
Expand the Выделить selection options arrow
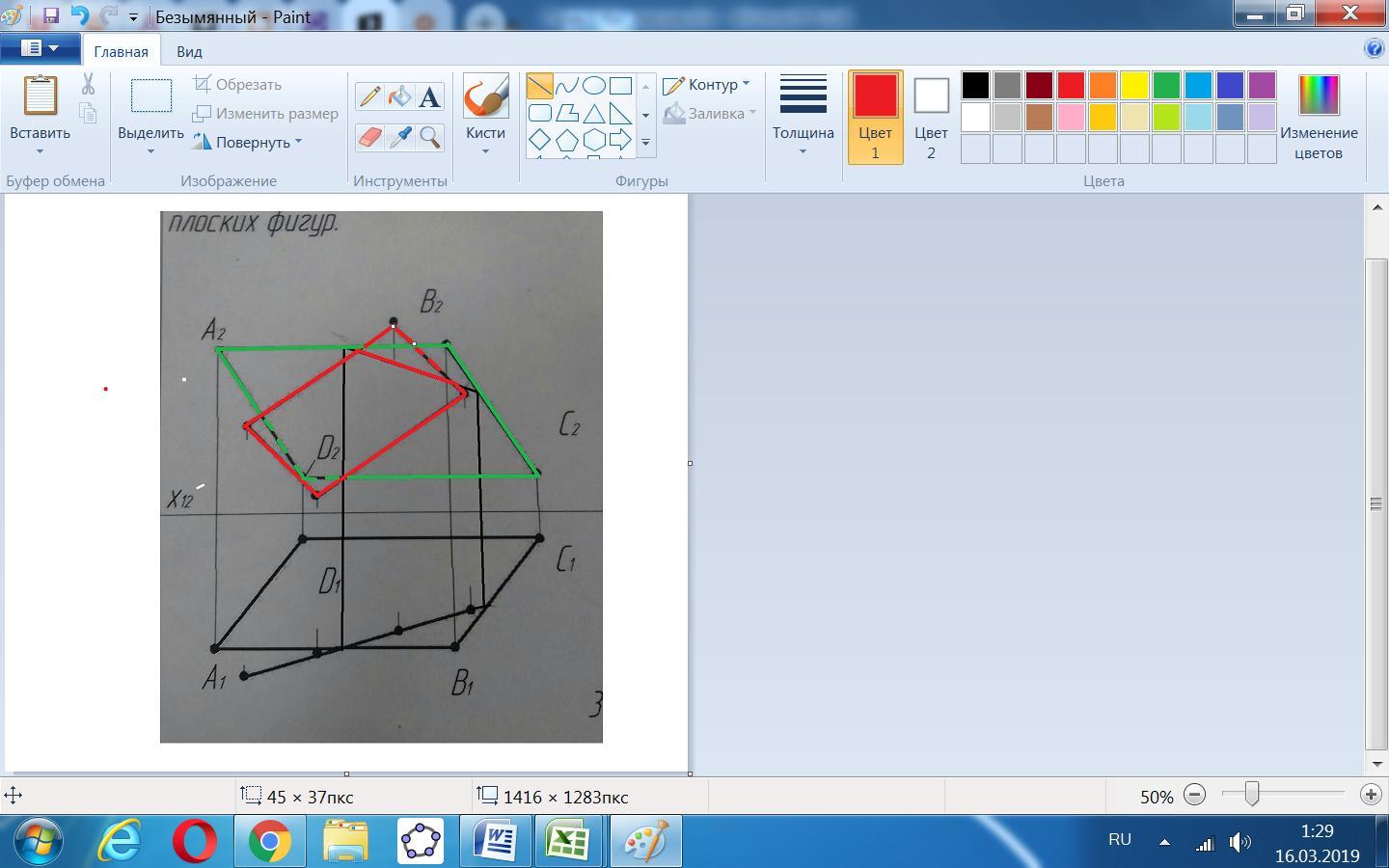pos(150,151)
